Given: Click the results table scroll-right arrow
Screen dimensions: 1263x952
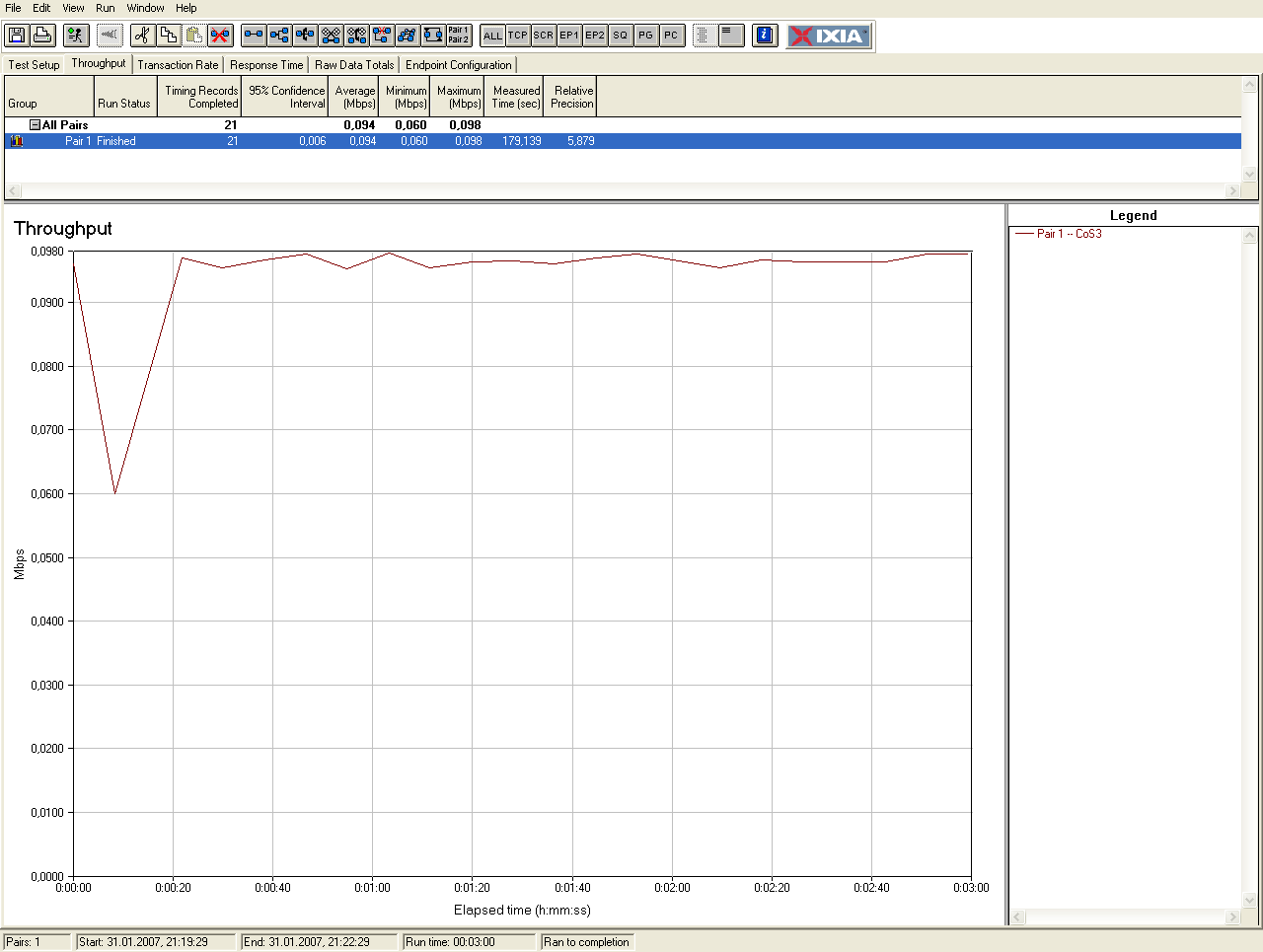Looking at the screenshot, I should 1232,191.
